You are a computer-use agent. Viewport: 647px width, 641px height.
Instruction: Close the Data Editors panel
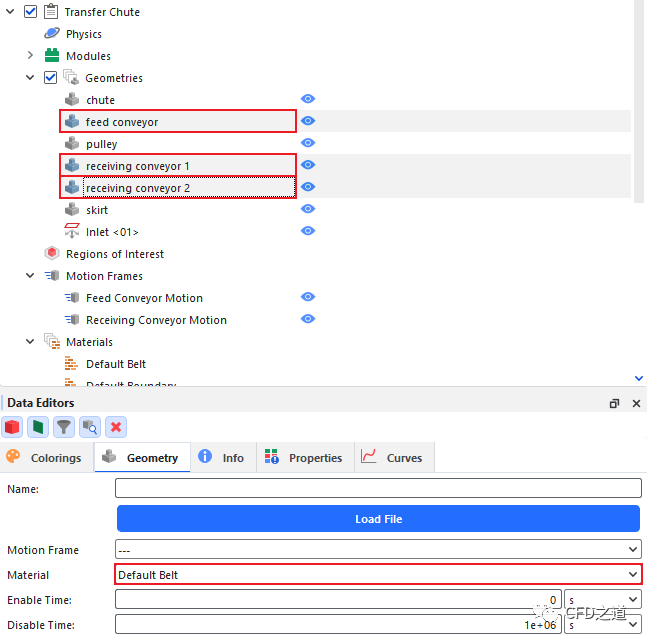tap(636, 403)
